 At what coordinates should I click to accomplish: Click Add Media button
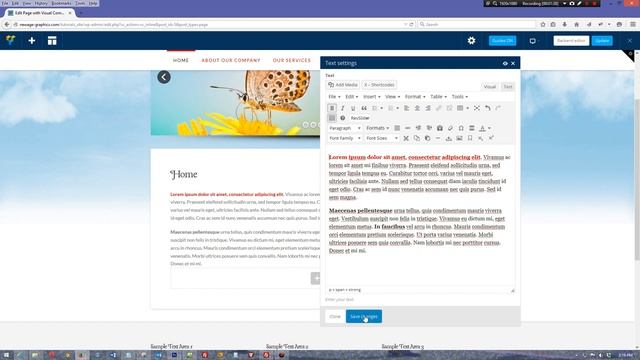[343, 85]
